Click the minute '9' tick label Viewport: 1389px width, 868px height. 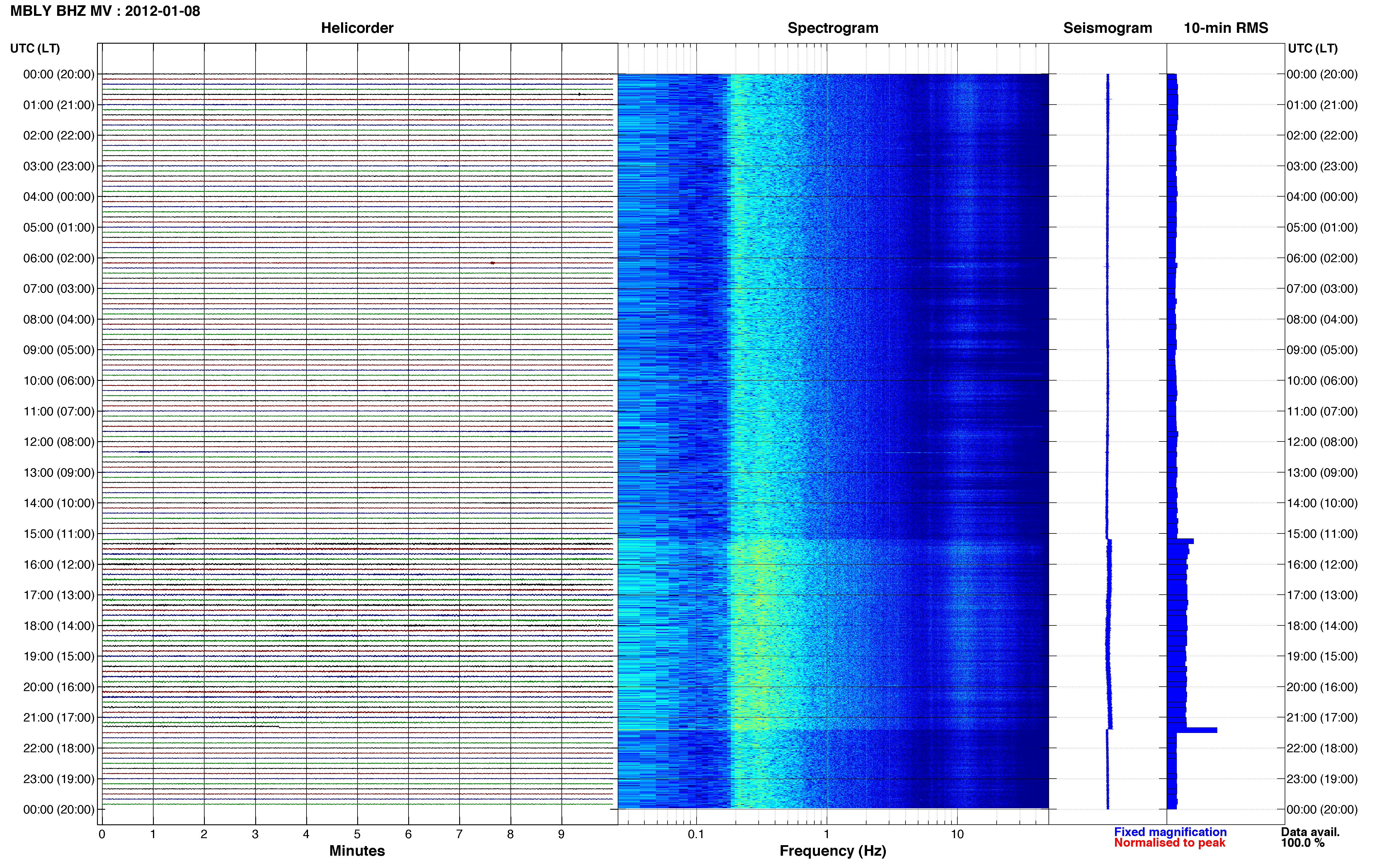coord(561,834)
